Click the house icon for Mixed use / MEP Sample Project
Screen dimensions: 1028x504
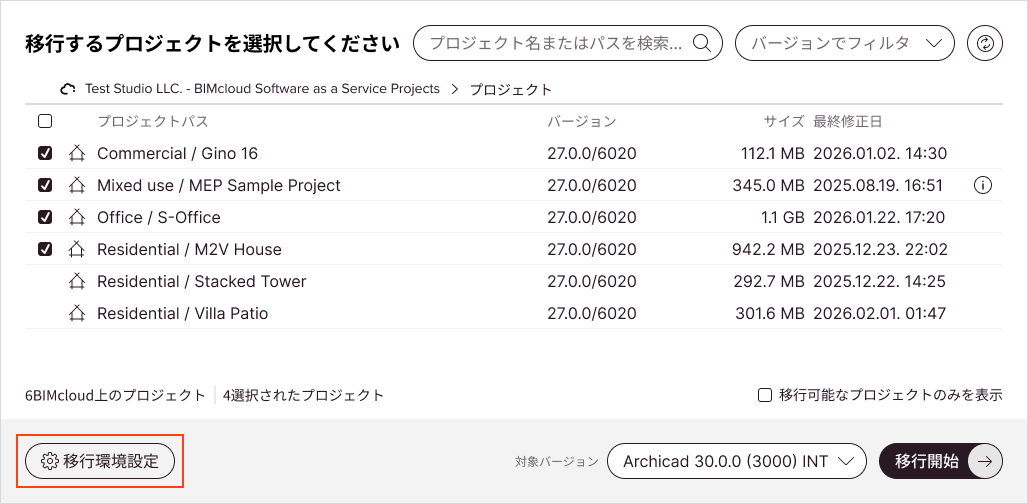tap(77, 185)
